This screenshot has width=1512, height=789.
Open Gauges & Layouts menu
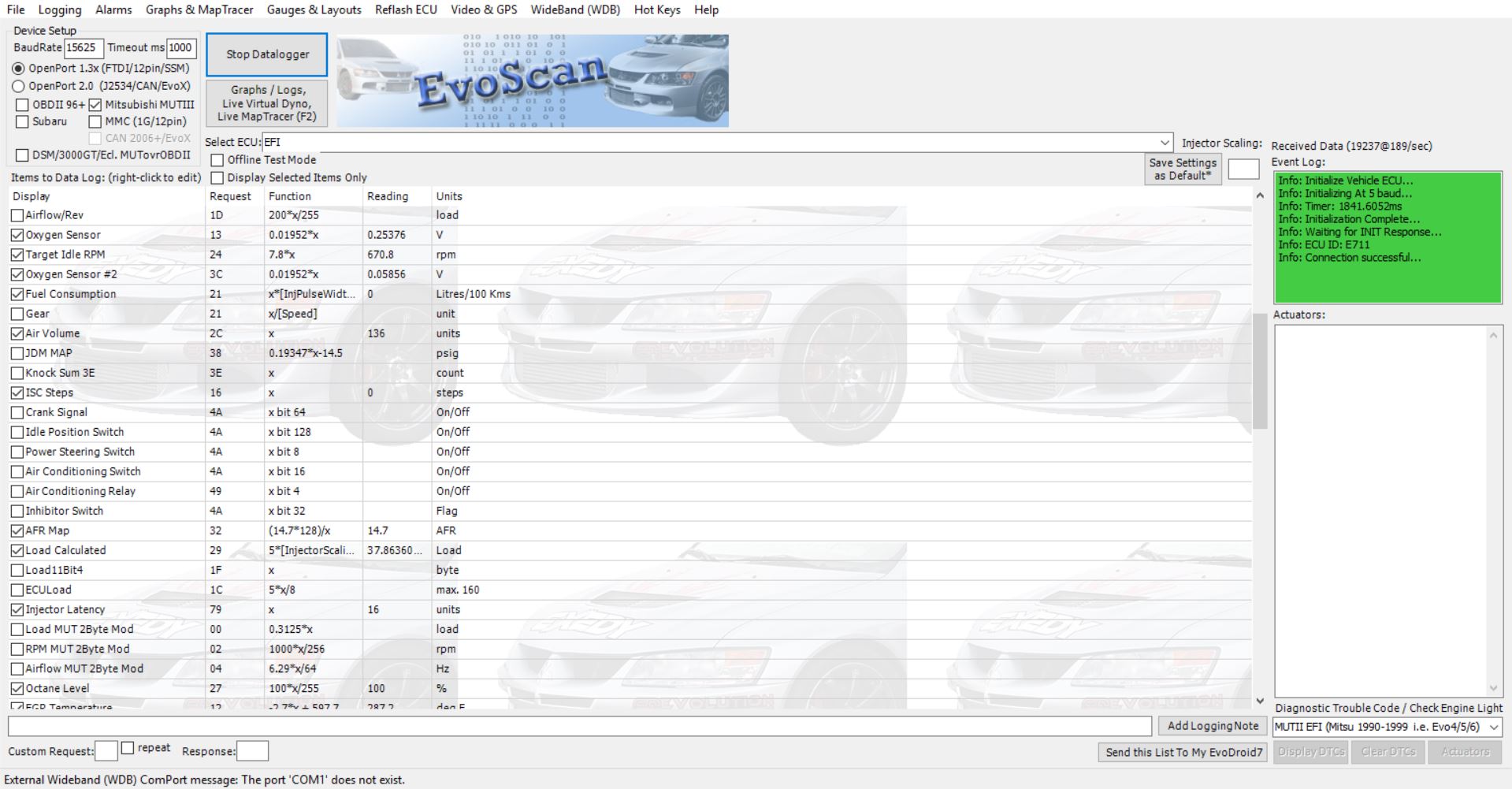click(x=314, y=9)
